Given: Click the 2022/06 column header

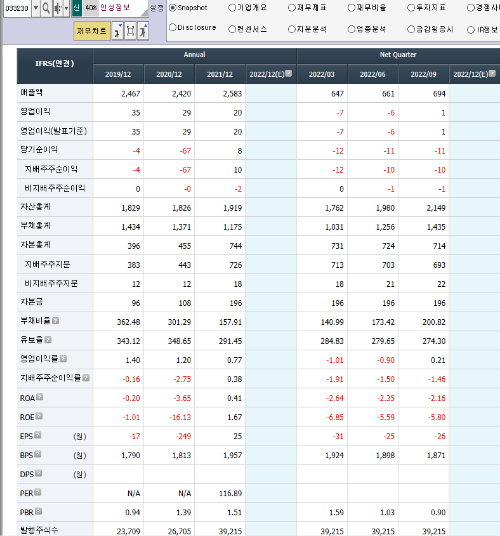Looking at the screenshot, I should point(373,74).
